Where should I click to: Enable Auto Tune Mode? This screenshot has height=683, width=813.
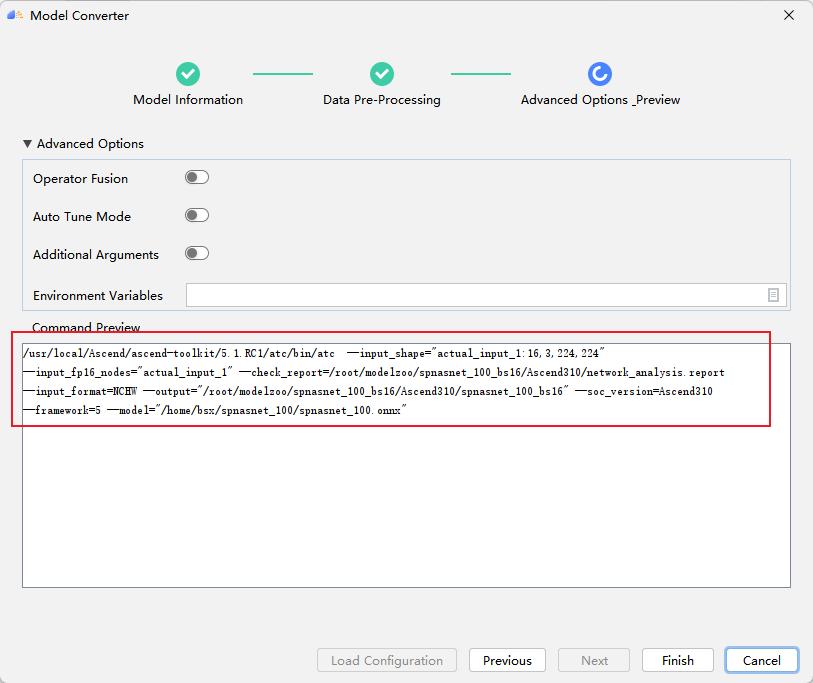tap(197, 215)
